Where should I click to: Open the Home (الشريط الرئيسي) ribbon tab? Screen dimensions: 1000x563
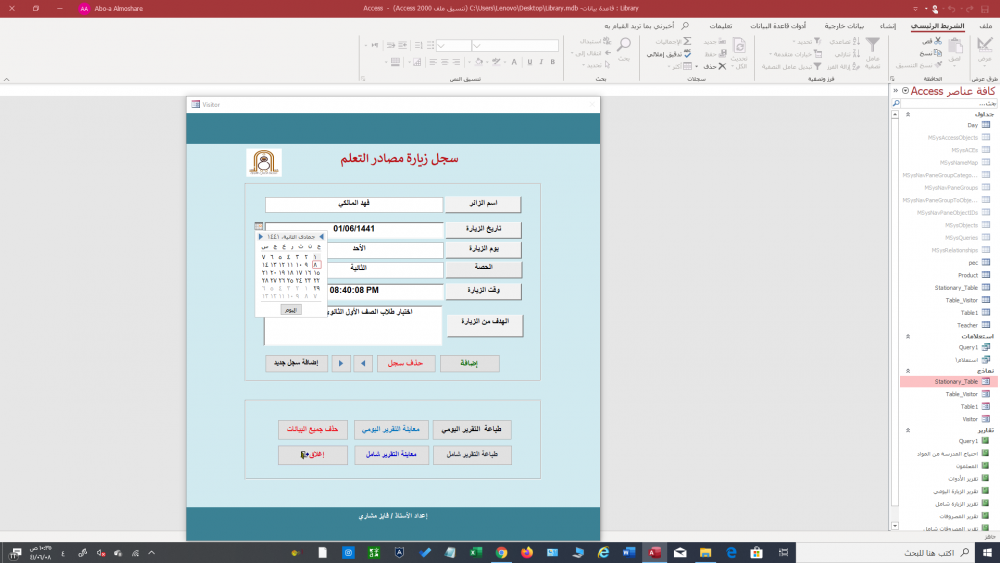click(x=938, y=26)
